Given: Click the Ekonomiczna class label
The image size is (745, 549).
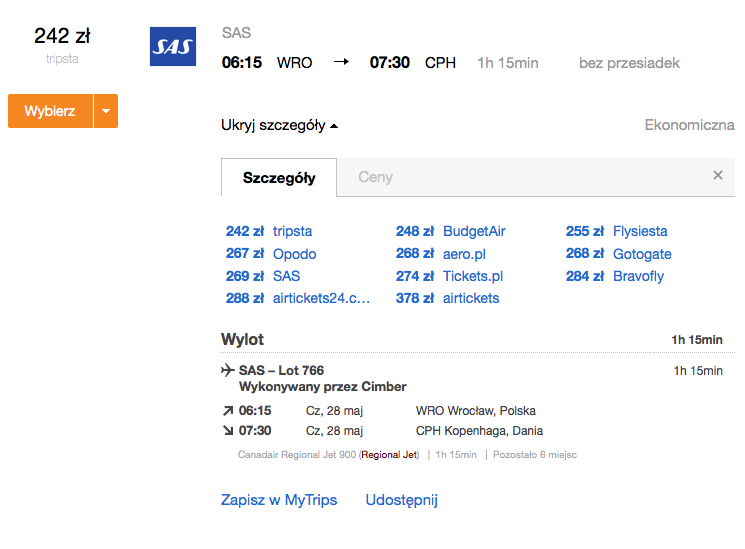Looking at the screenshot, I should click(x=689, y=125).
